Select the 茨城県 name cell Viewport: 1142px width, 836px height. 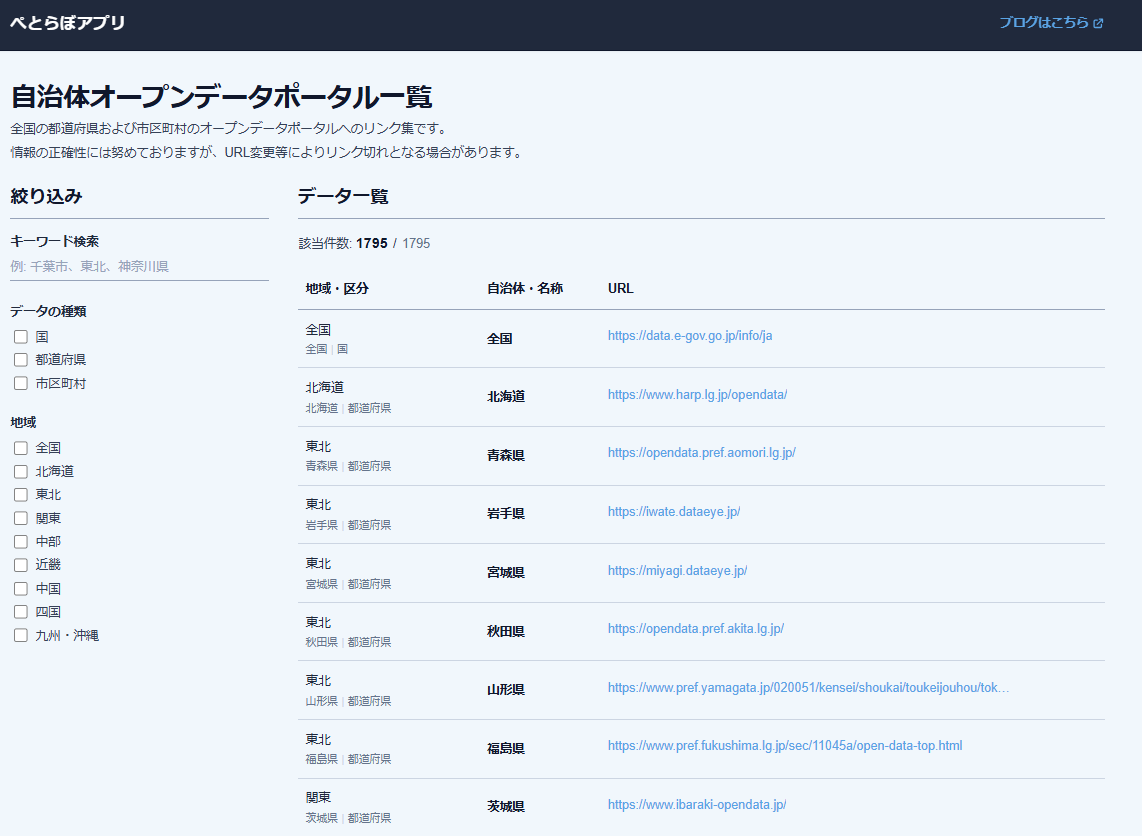[x=506, y=807]
